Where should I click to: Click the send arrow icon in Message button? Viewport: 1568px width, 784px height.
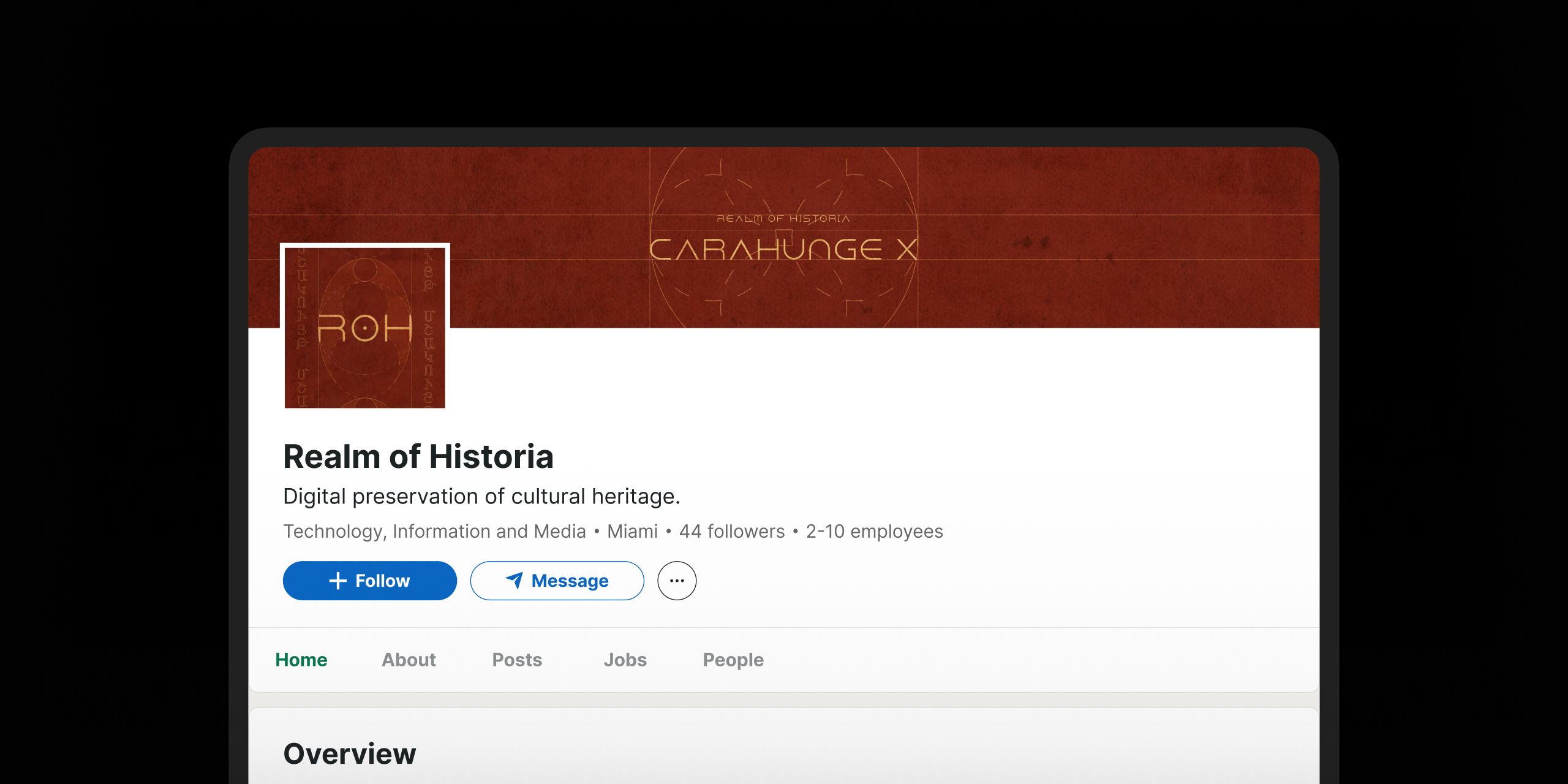tap(514, 581)
